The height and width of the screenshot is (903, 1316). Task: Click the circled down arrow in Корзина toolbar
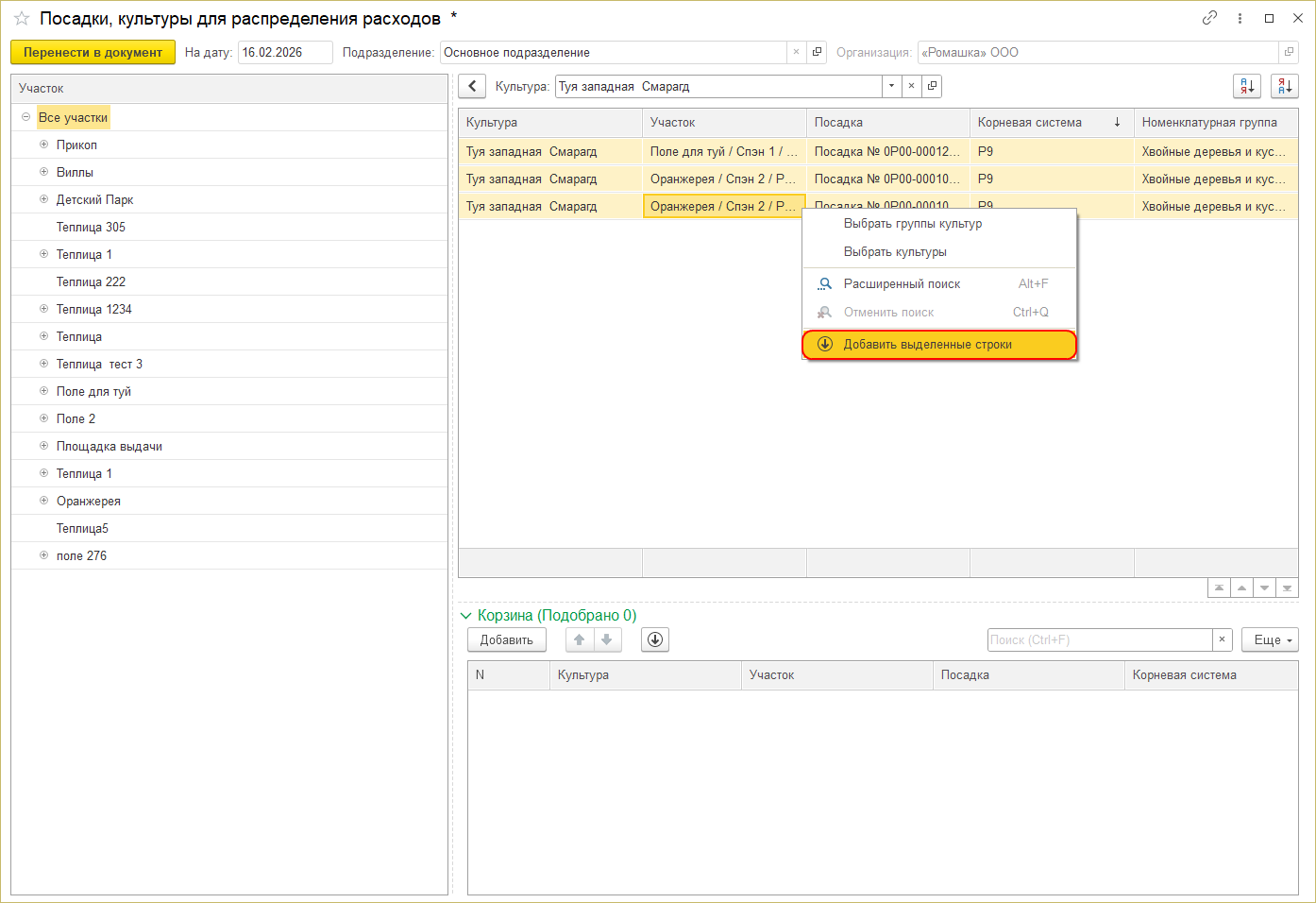[655, 639]
